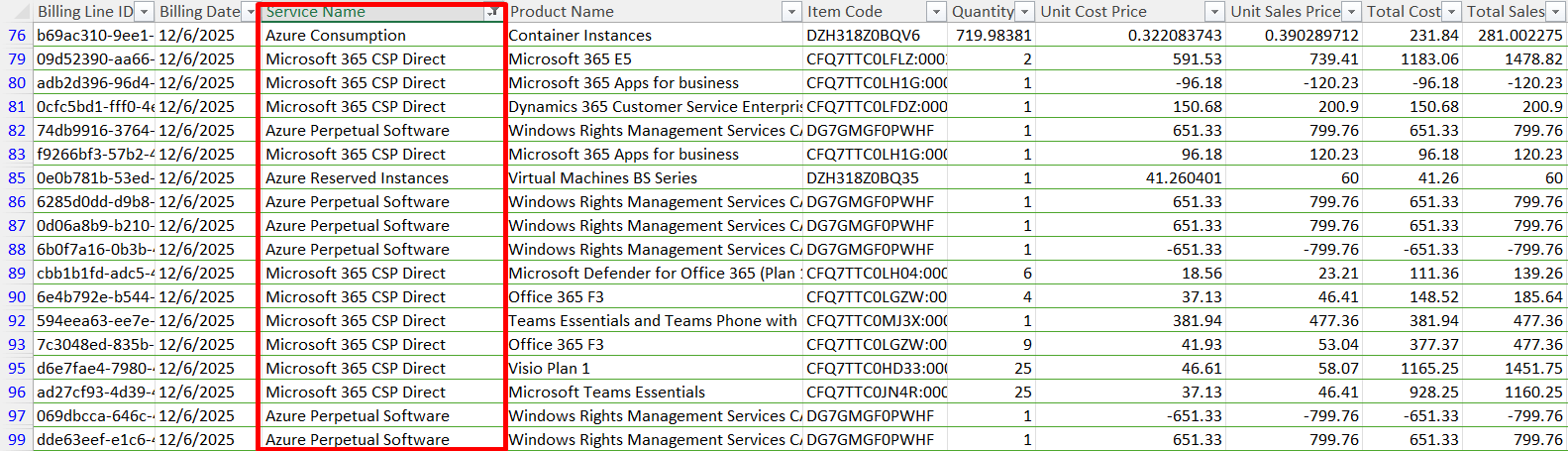This screenshot has width=1568, height=451.
Task: Select Microsoft Defender for Office 365 cell
Action: (x=654, y=274)
